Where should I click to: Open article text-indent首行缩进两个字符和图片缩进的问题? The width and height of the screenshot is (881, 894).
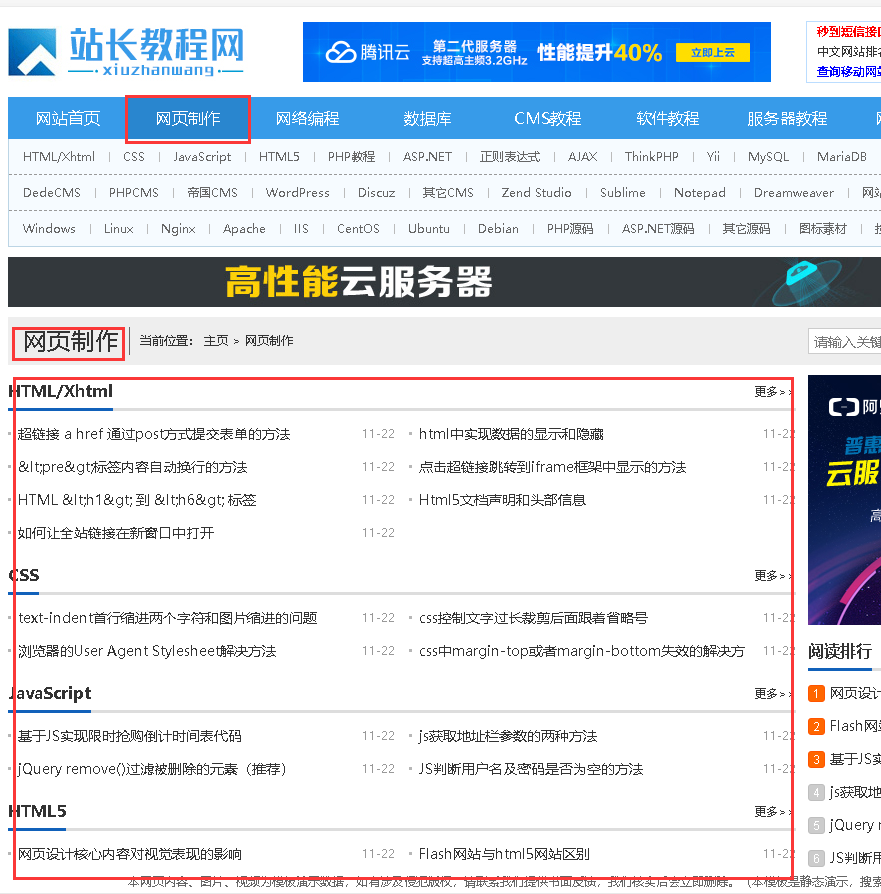tap(168, 619)
